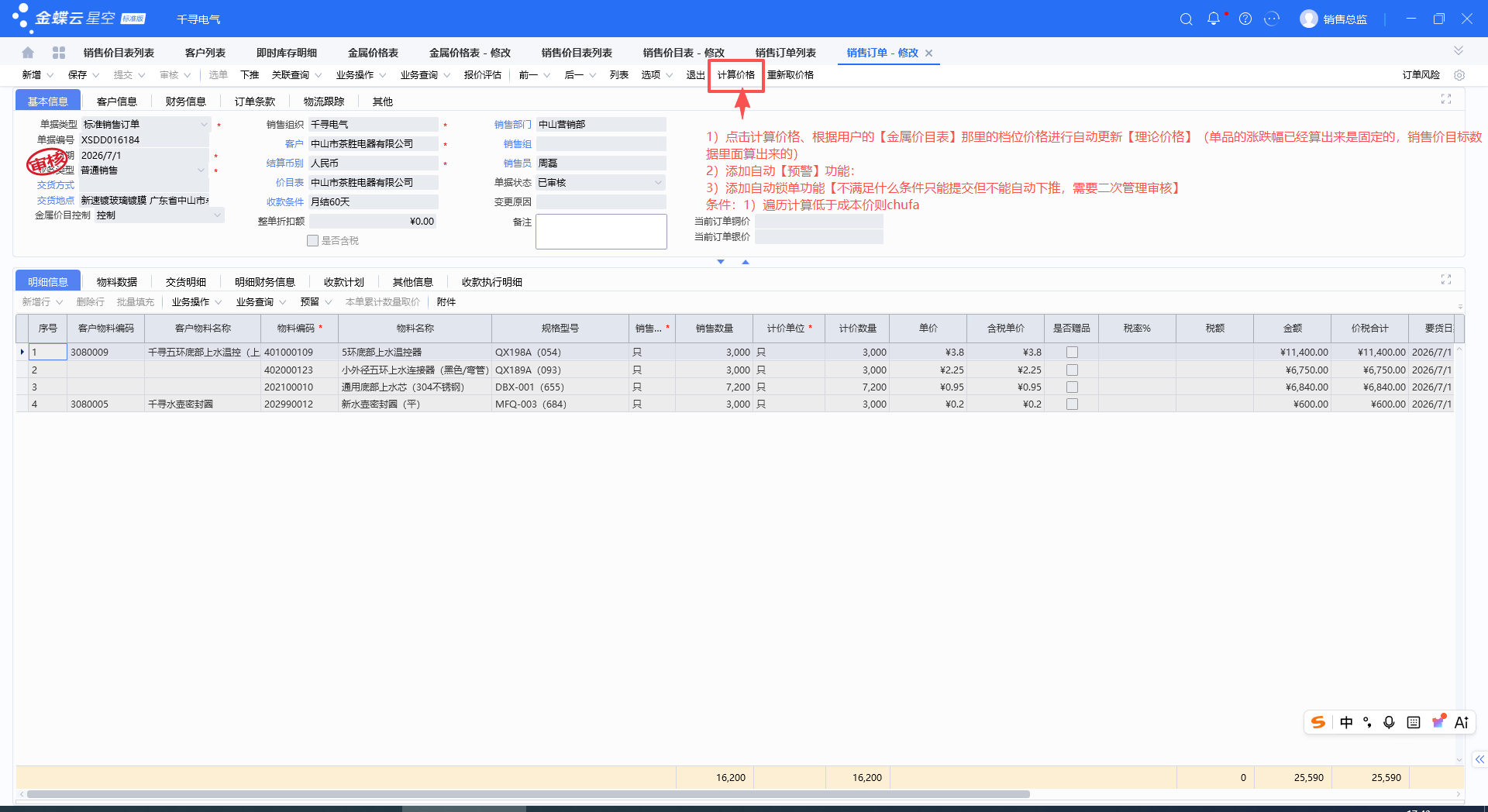Image resolution: width=1488 pixels, height=812 pixels.
Task: Switch to 客户信息 tab
Action: pyautogui.click(x=117, y=101)
